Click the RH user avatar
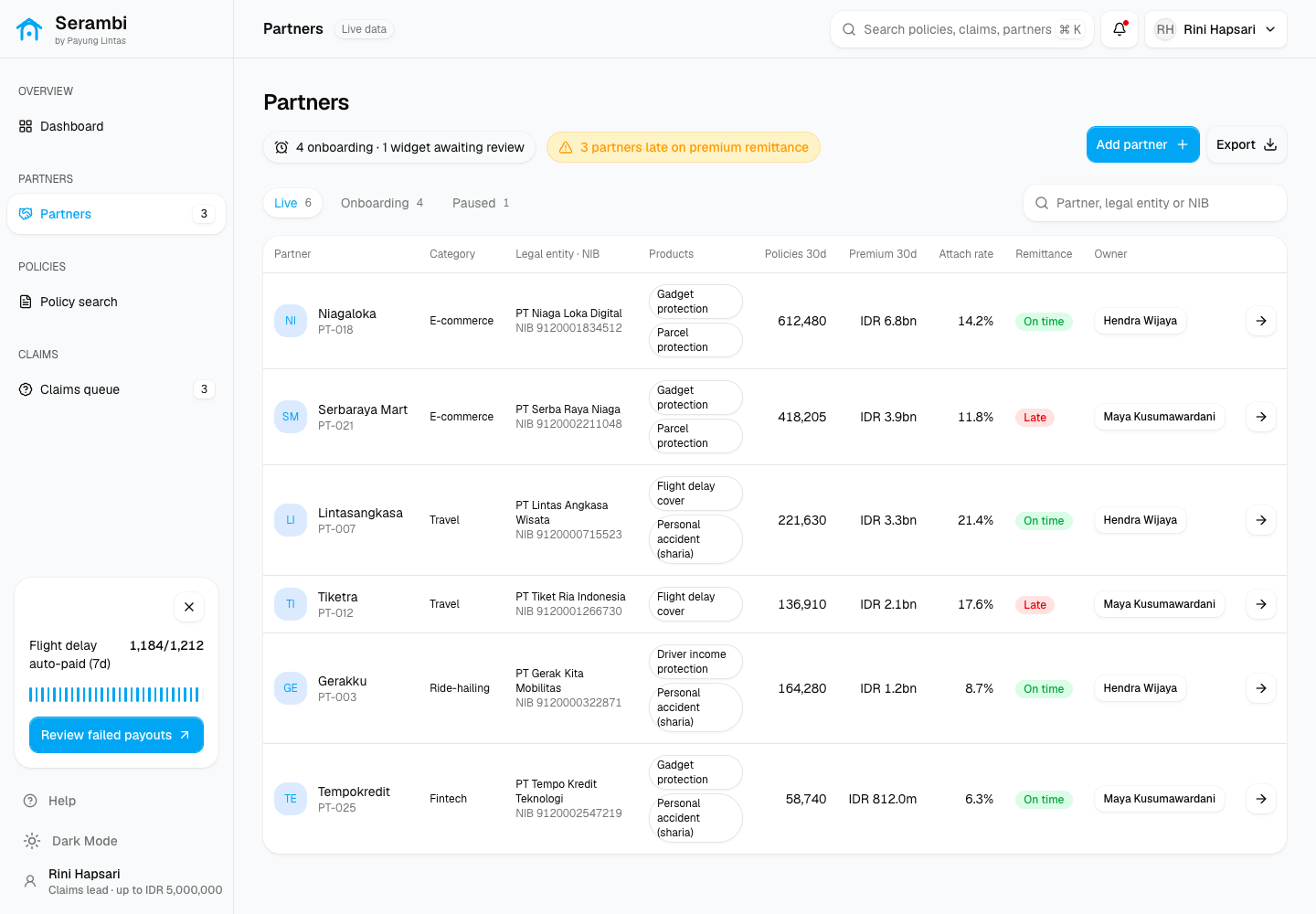1316x914 pixels. 1165,29
